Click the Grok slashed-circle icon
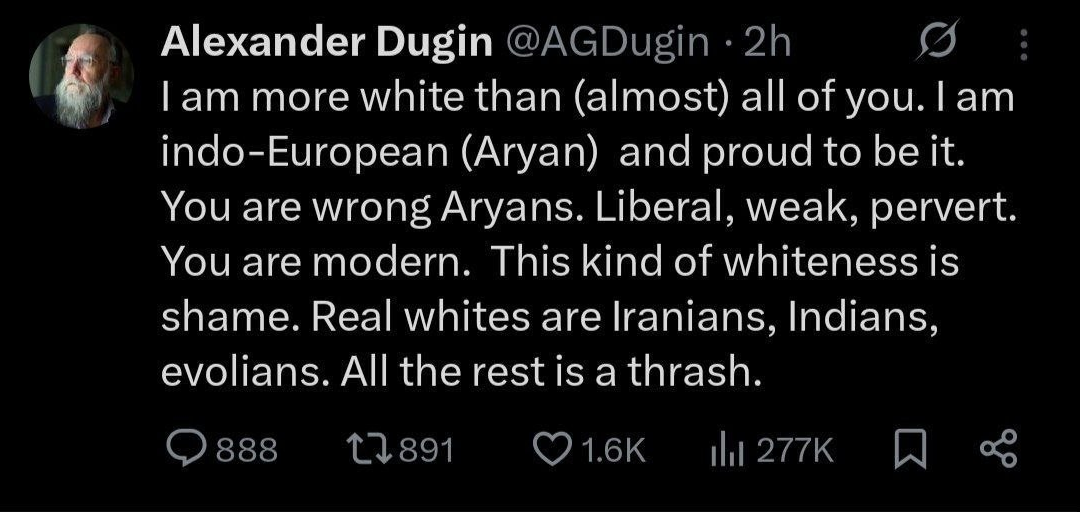 tap(939, 43)
